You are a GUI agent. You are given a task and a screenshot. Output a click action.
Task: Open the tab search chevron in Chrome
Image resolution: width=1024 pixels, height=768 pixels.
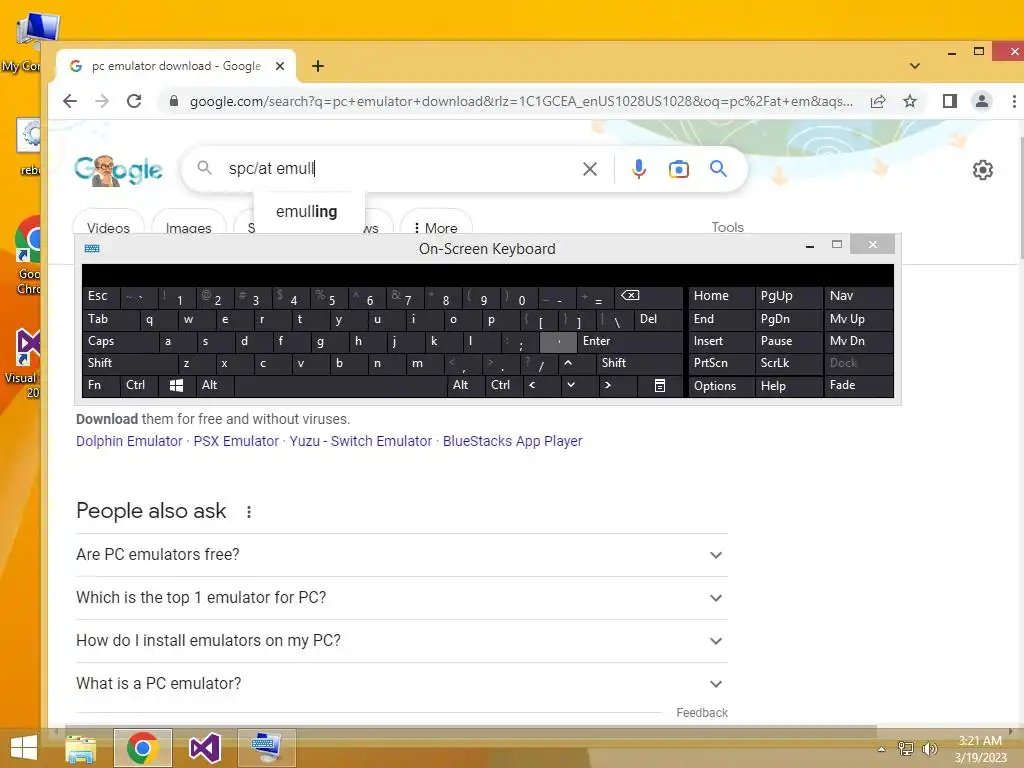915,66
